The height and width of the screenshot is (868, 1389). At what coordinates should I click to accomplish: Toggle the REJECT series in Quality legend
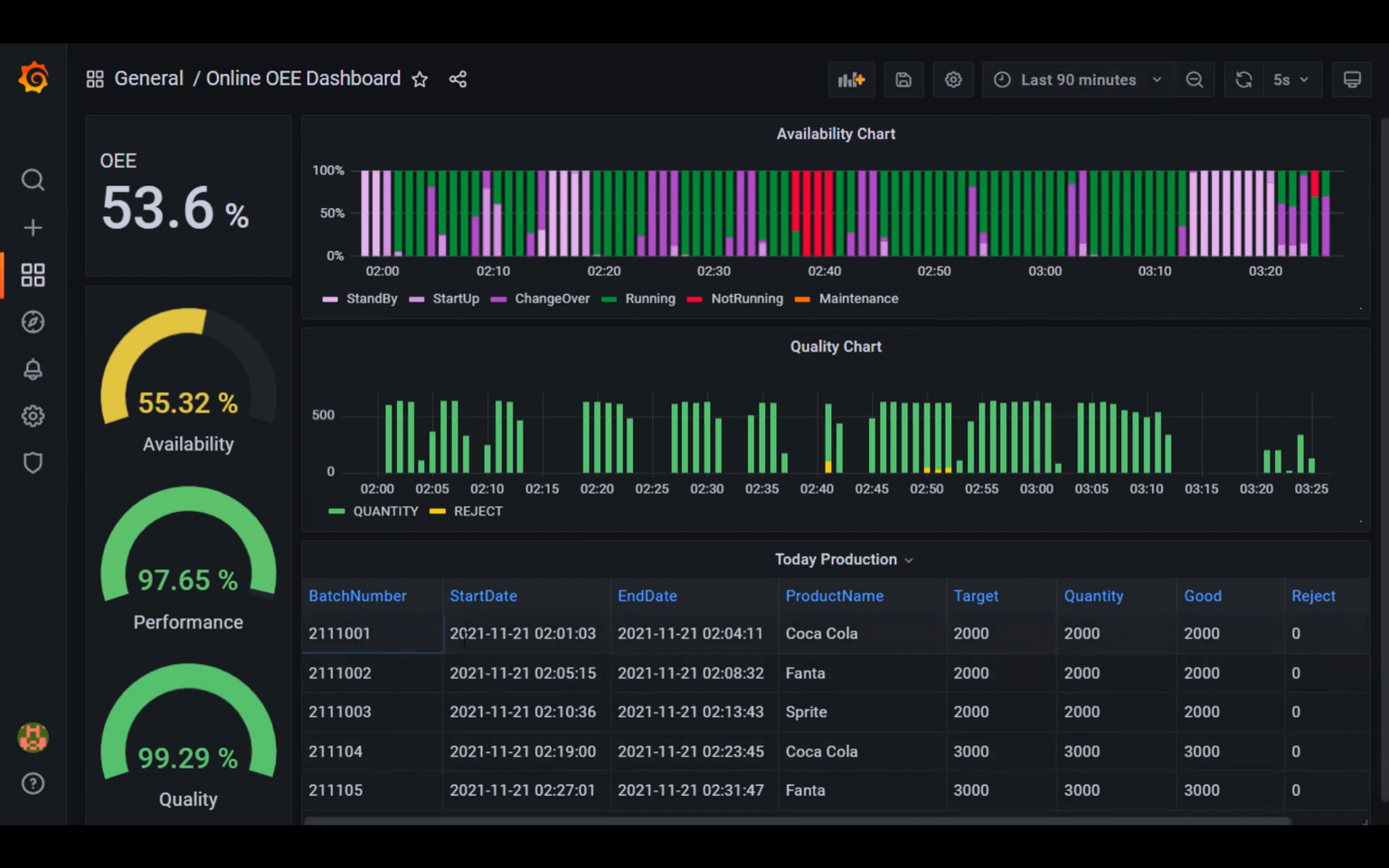click(x=477, y=511)
